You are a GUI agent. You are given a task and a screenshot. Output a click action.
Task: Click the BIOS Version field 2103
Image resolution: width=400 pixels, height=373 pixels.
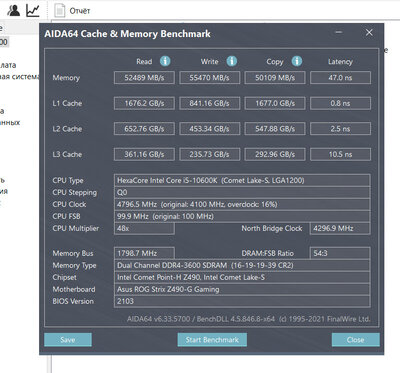point(242,301)
